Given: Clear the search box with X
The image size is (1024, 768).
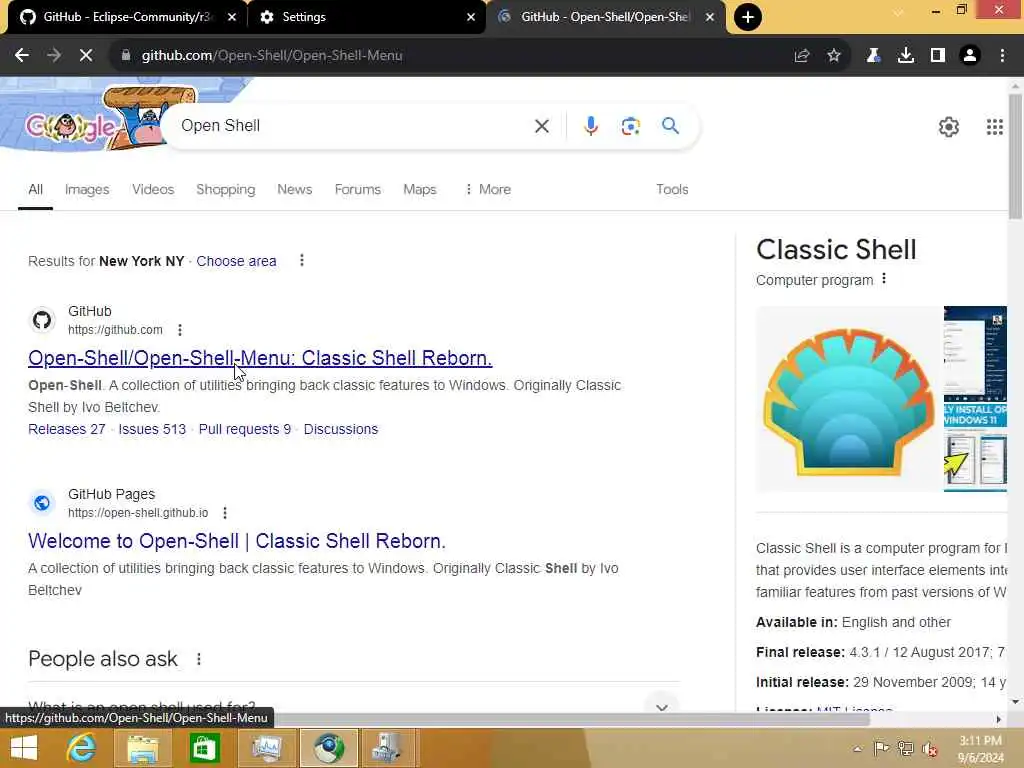Looking at the screenshot, I should 542,126.
